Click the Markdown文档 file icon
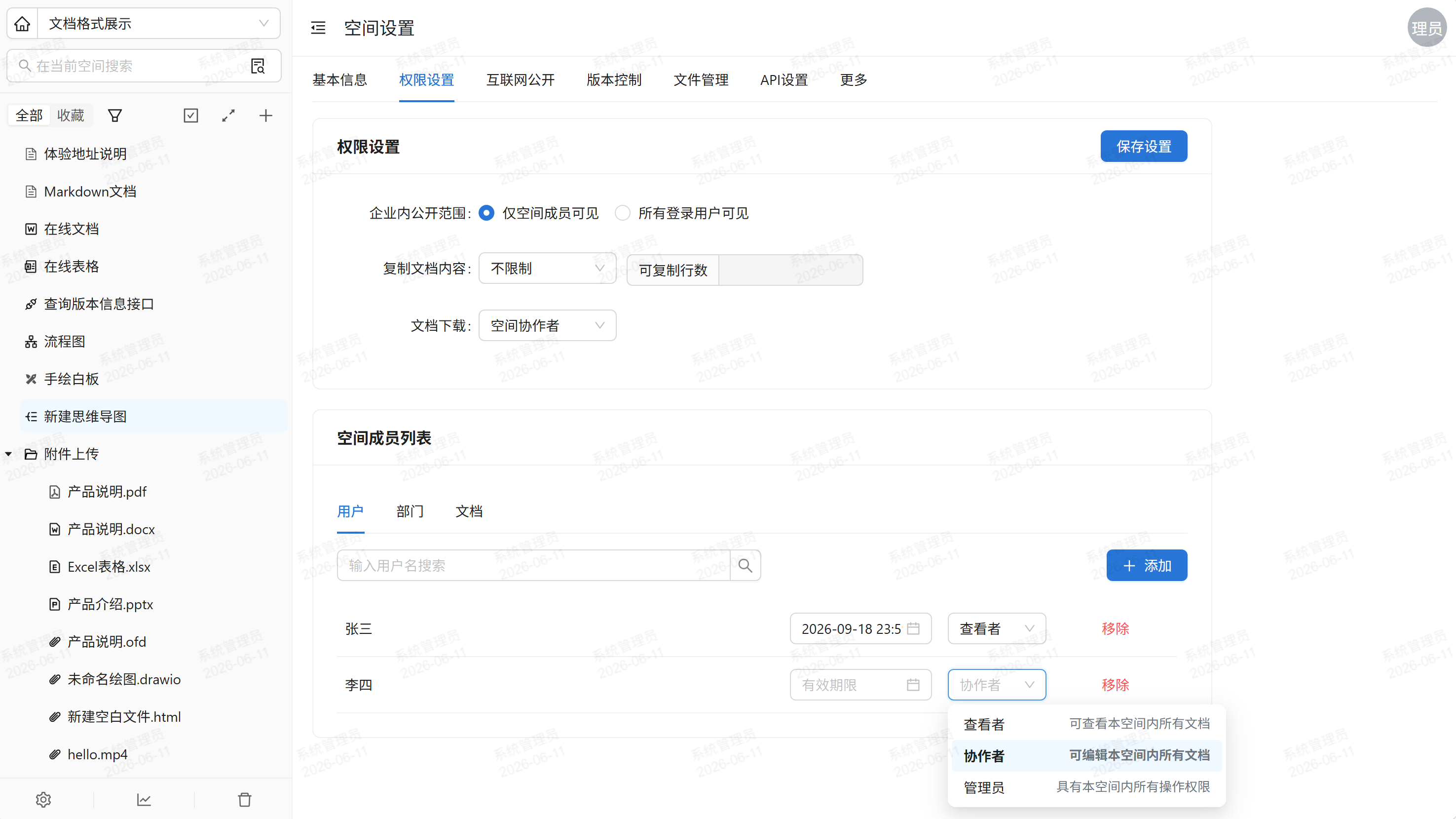This screenshot has width=1456, height=819. [31, 192]
